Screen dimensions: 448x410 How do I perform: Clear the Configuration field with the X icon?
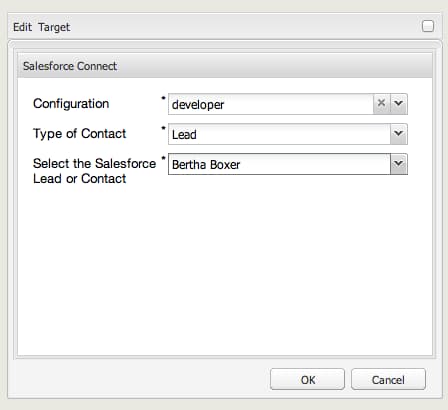click(381, 104)
